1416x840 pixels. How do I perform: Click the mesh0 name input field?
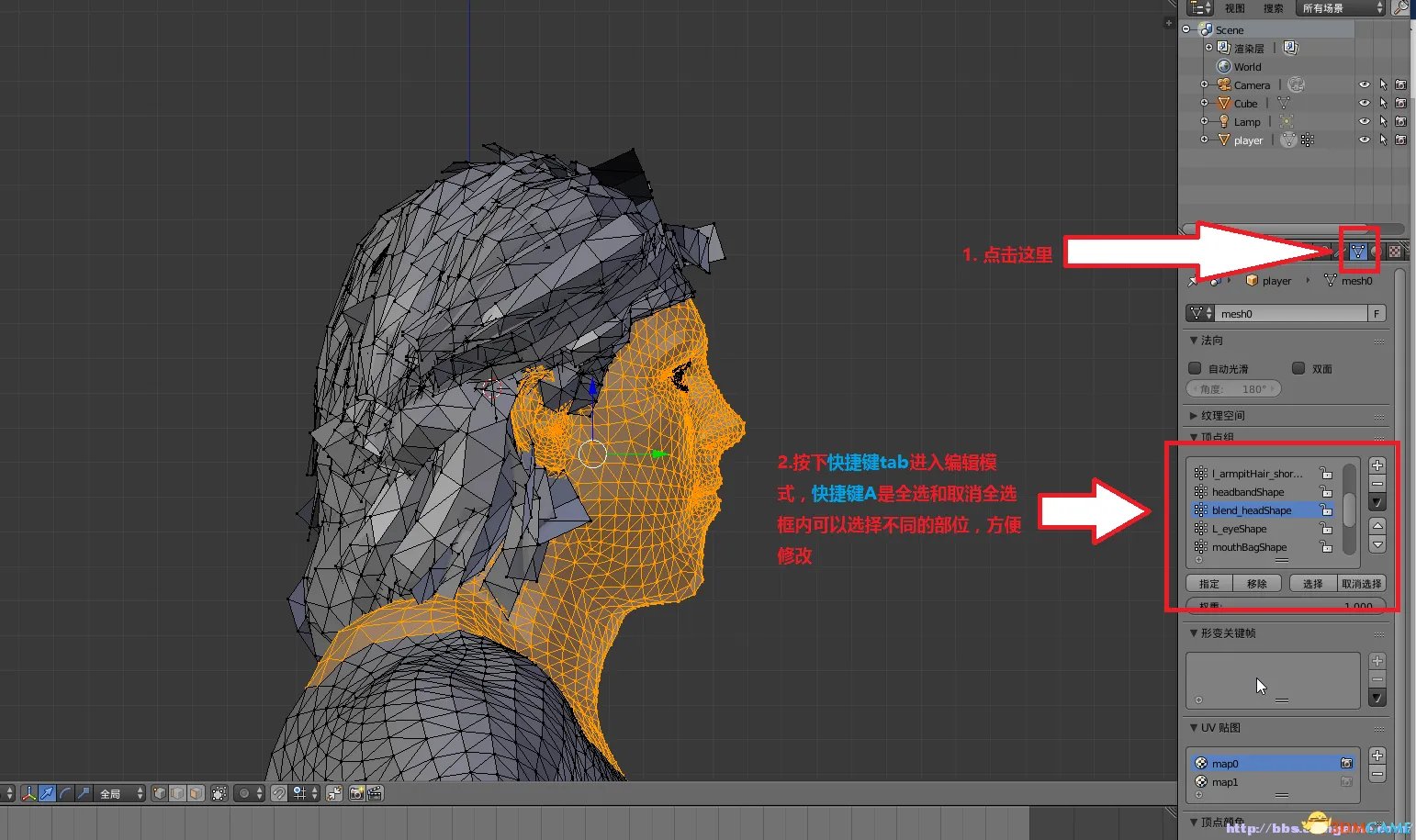(x=1290, y=314)
